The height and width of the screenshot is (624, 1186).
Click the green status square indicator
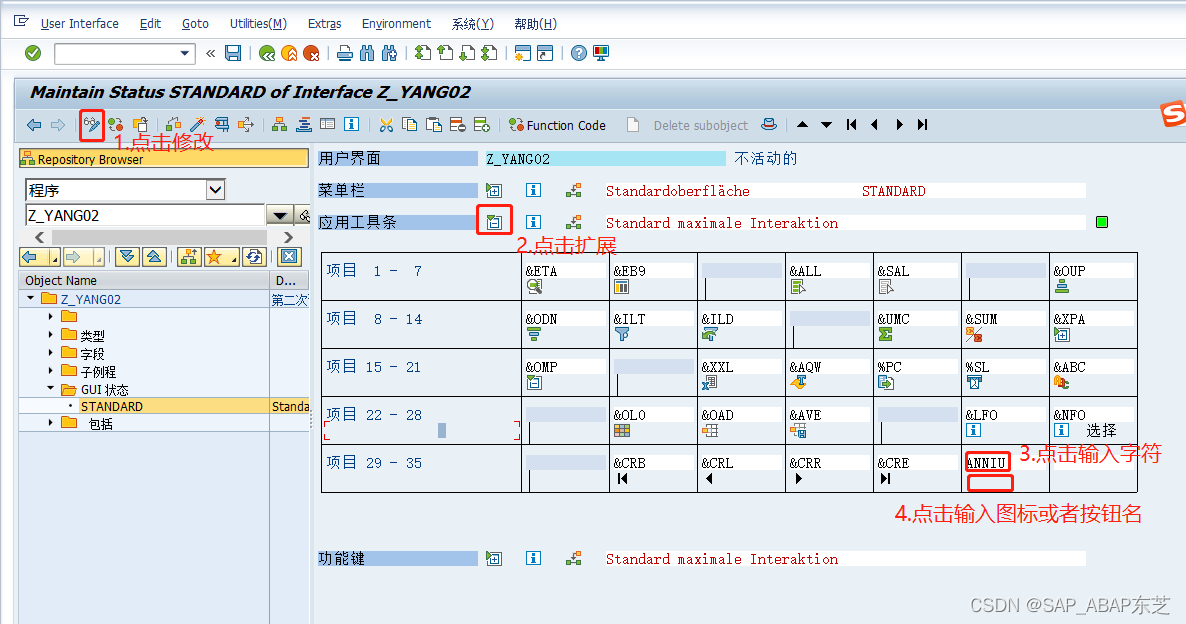pos(1102,222)
